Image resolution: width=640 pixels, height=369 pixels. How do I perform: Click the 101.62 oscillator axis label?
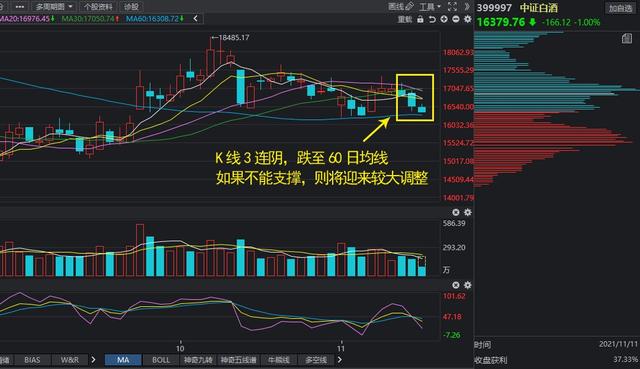454,296
